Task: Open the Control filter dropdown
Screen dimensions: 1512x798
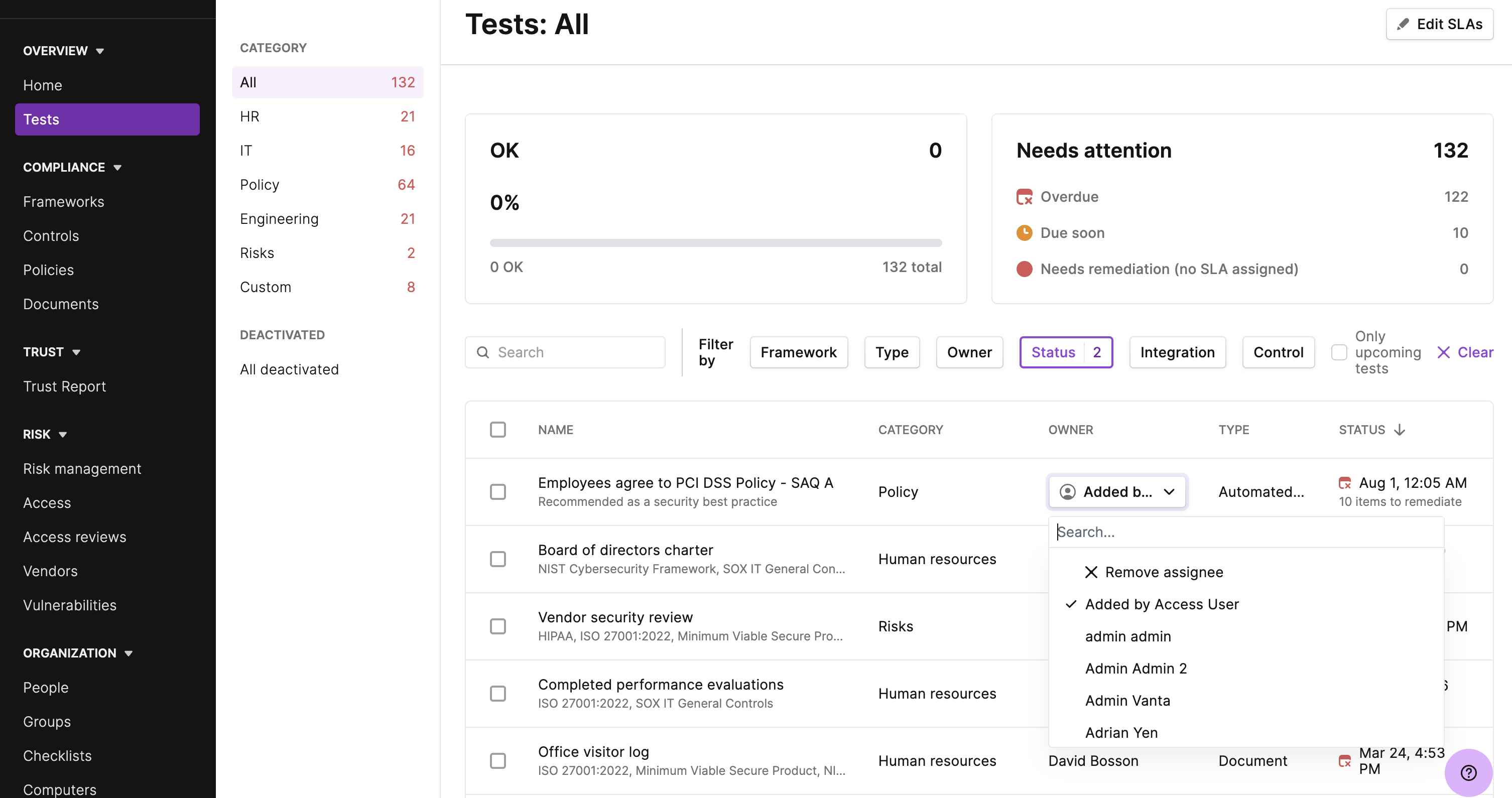Action: [x=1278, y=352]
